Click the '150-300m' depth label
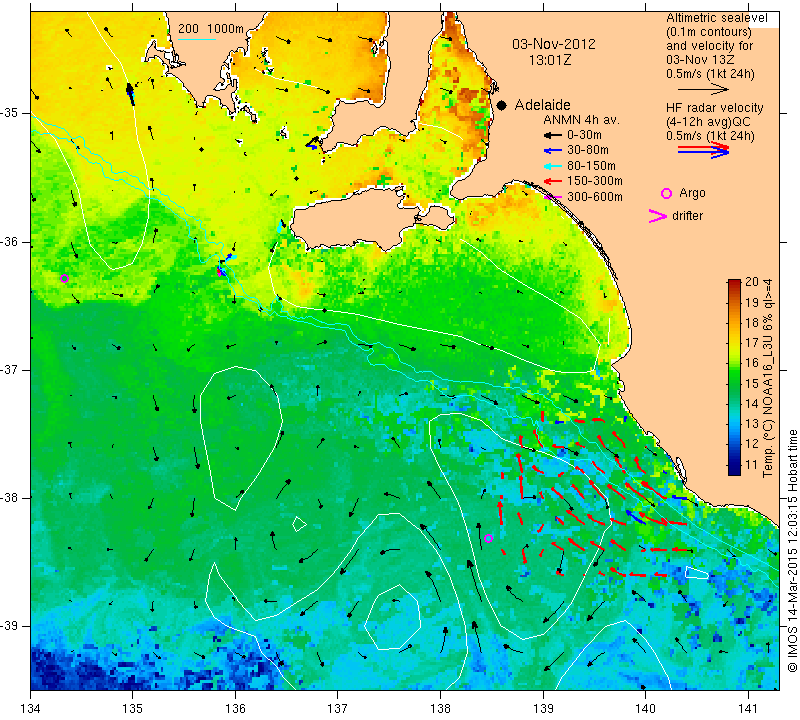800x720 pixels. (595, 181)
